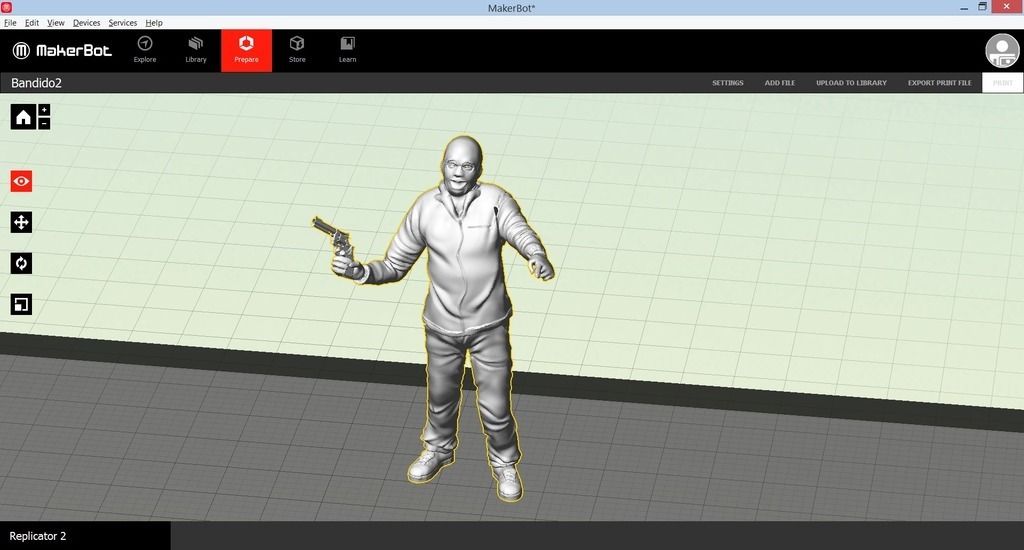
Task: Open the Explore section
Action: tap(145, 50)
